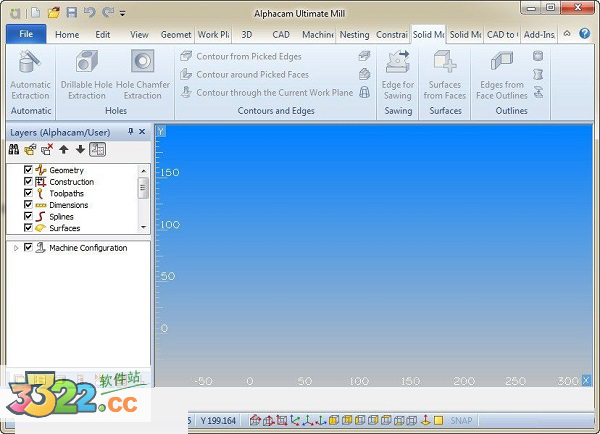
Task: Open the Work Planes ribbon tab
Action: (x=214, y=34)
